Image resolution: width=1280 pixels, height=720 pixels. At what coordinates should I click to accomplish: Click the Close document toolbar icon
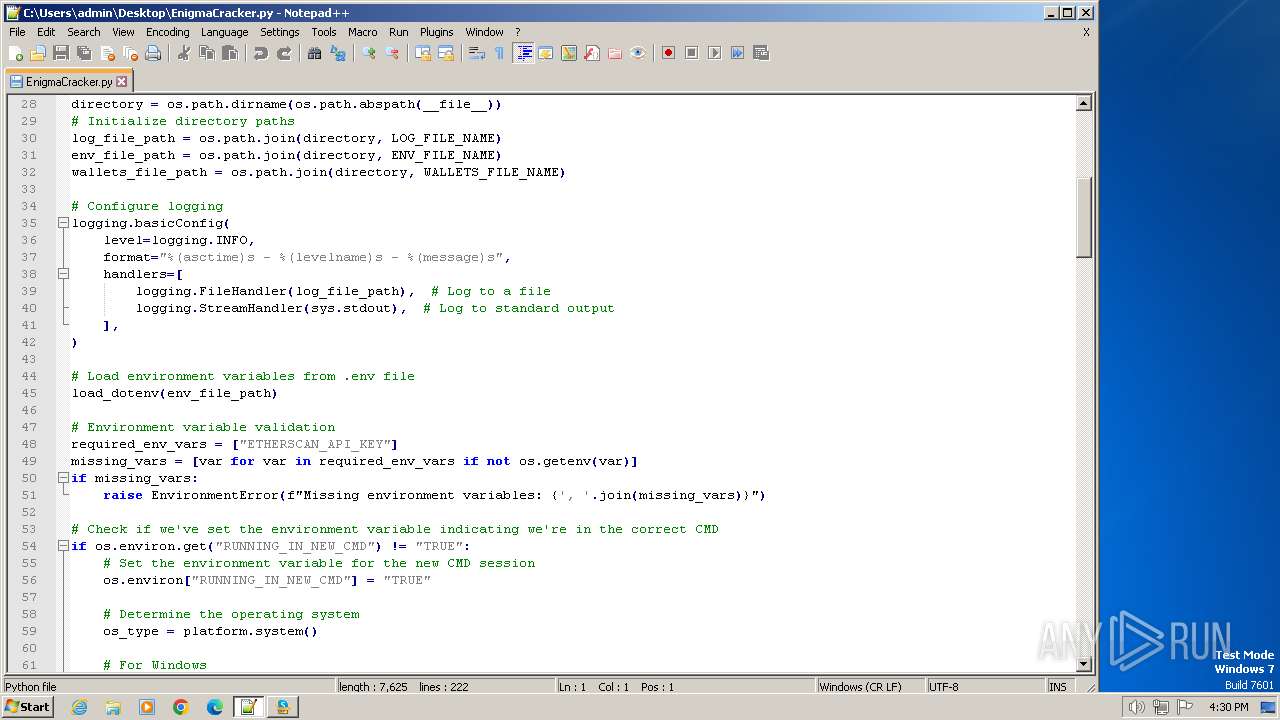[x=107, y=53]
